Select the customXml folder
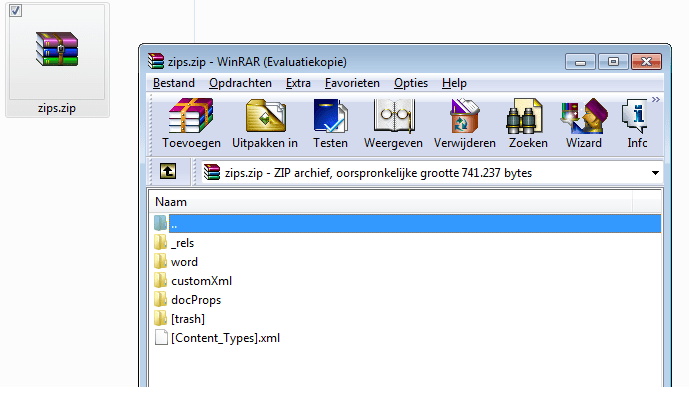This screenshot has height=417, width=693. pyautogui.click(x=201, y=281)
